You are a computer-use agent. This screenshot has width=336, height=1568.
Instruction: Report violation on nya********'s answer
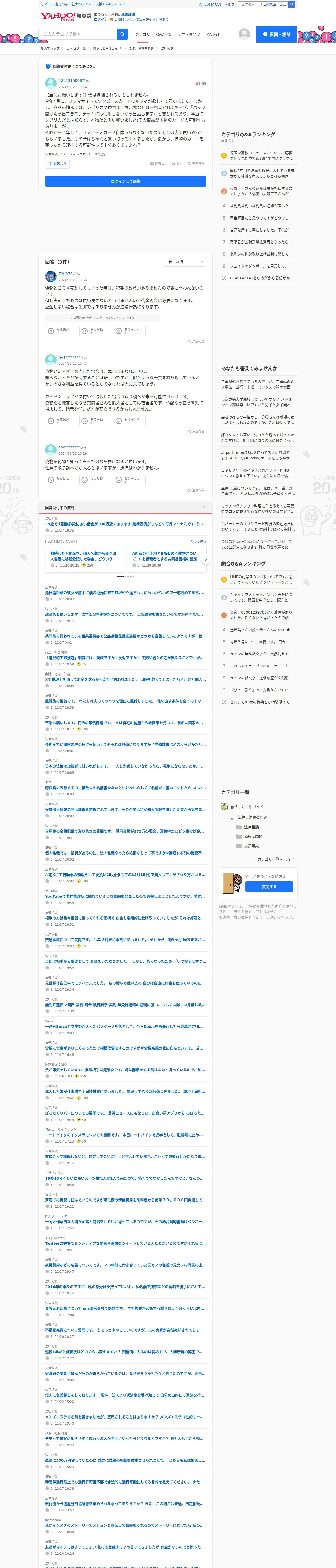coord(196,431)
